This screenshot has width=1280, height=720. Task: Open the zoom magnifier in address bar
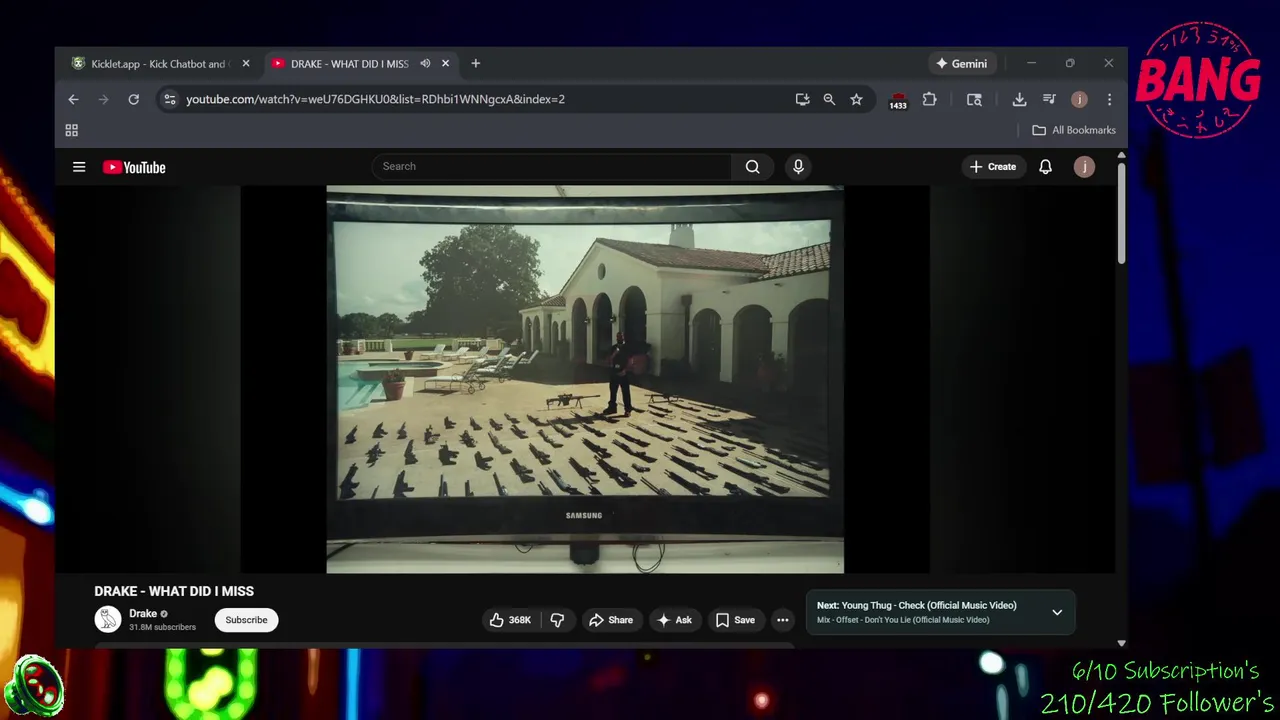pos(829,99)
